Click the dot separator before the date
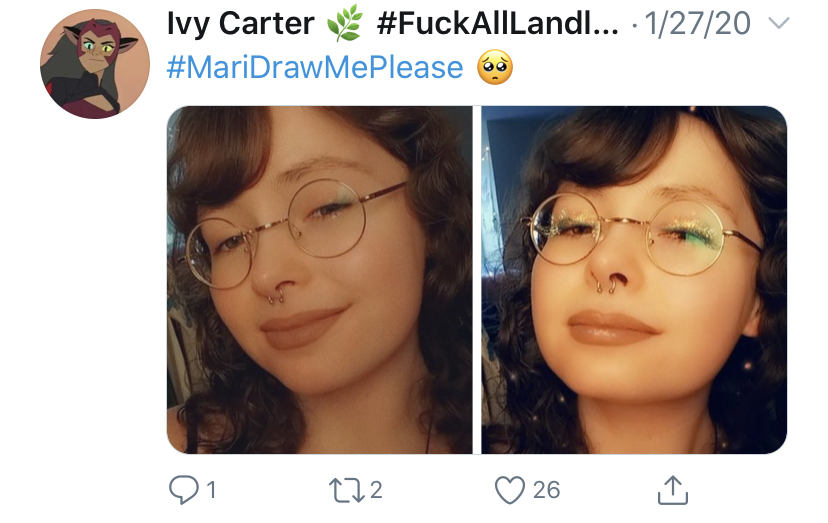This screenshot has height=523, width=828. click(x=634, y=27)
